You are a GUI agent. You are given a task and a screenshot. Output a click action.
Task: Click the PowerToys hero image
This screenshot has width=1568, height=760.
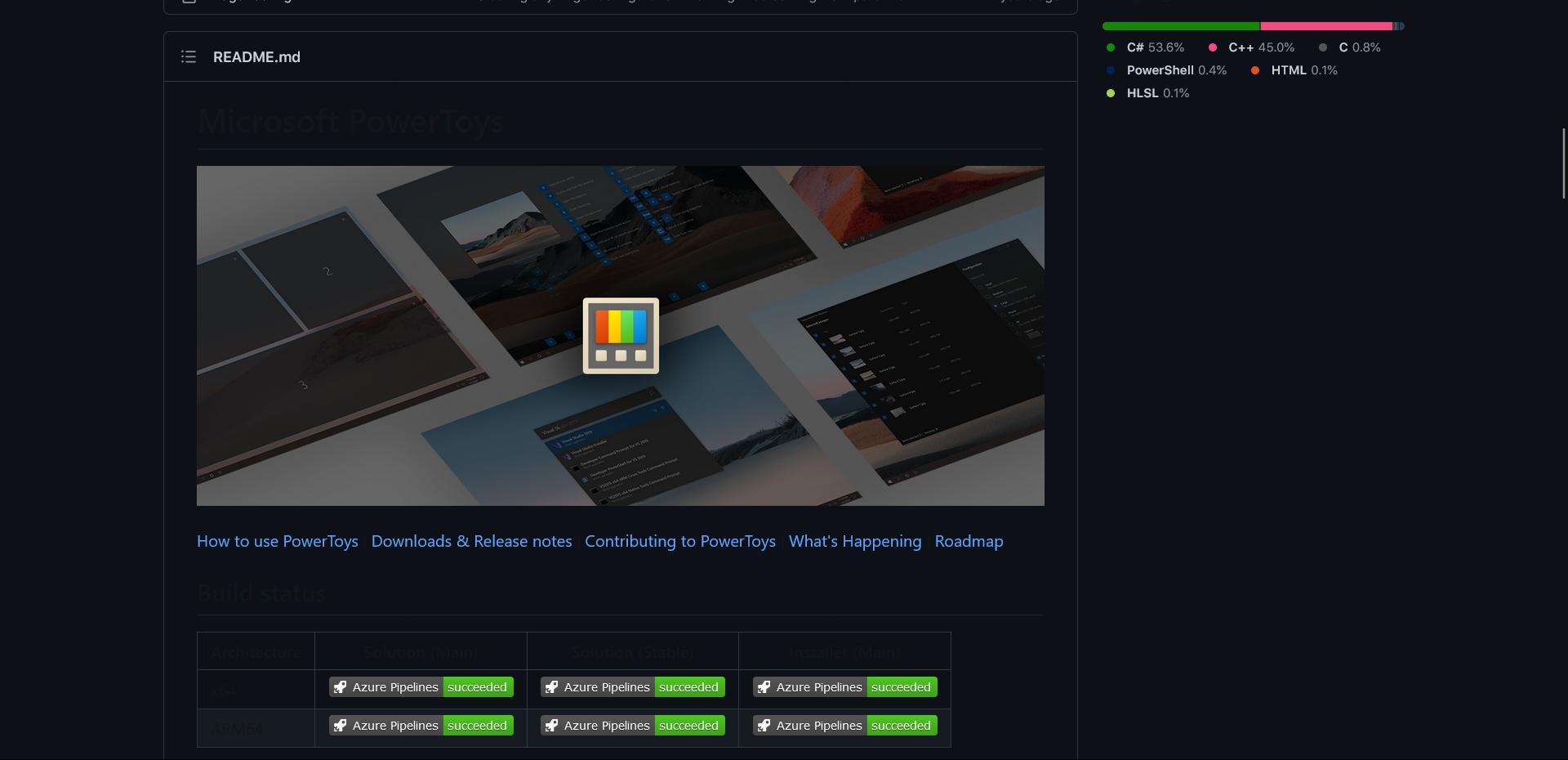point(621,335)
